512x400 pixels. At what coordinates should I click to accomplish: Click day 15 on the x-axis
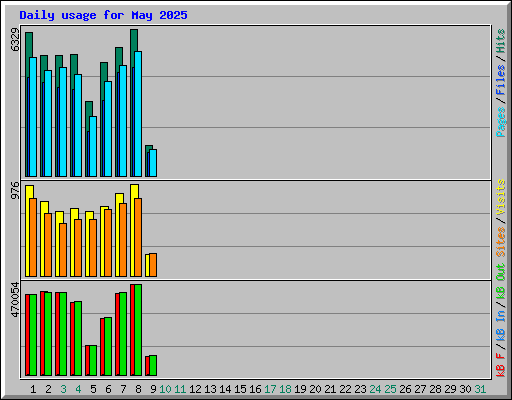tap(240, 389)
